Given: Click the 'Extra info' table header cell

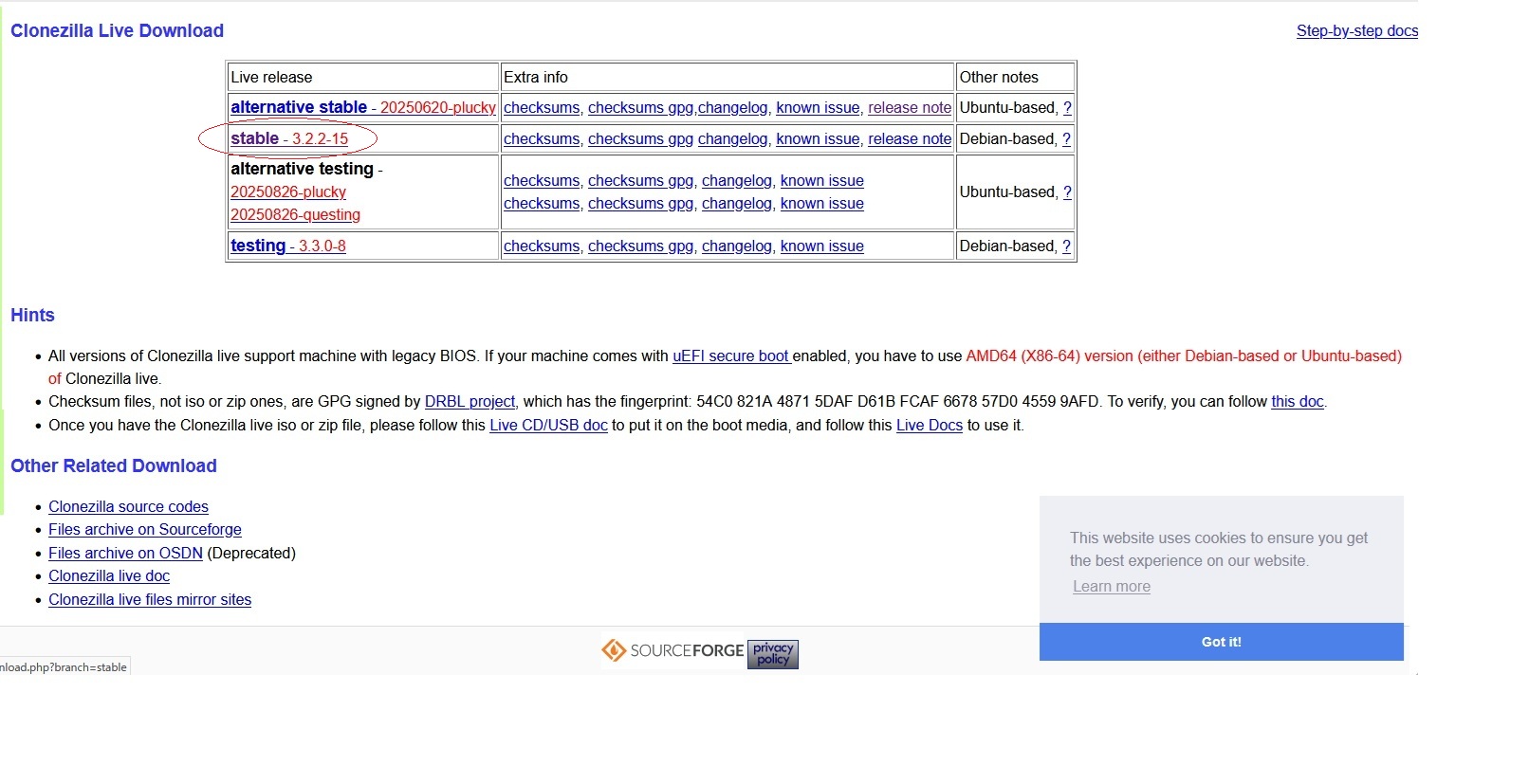Looking at the screenshot, I should point(728,77).
